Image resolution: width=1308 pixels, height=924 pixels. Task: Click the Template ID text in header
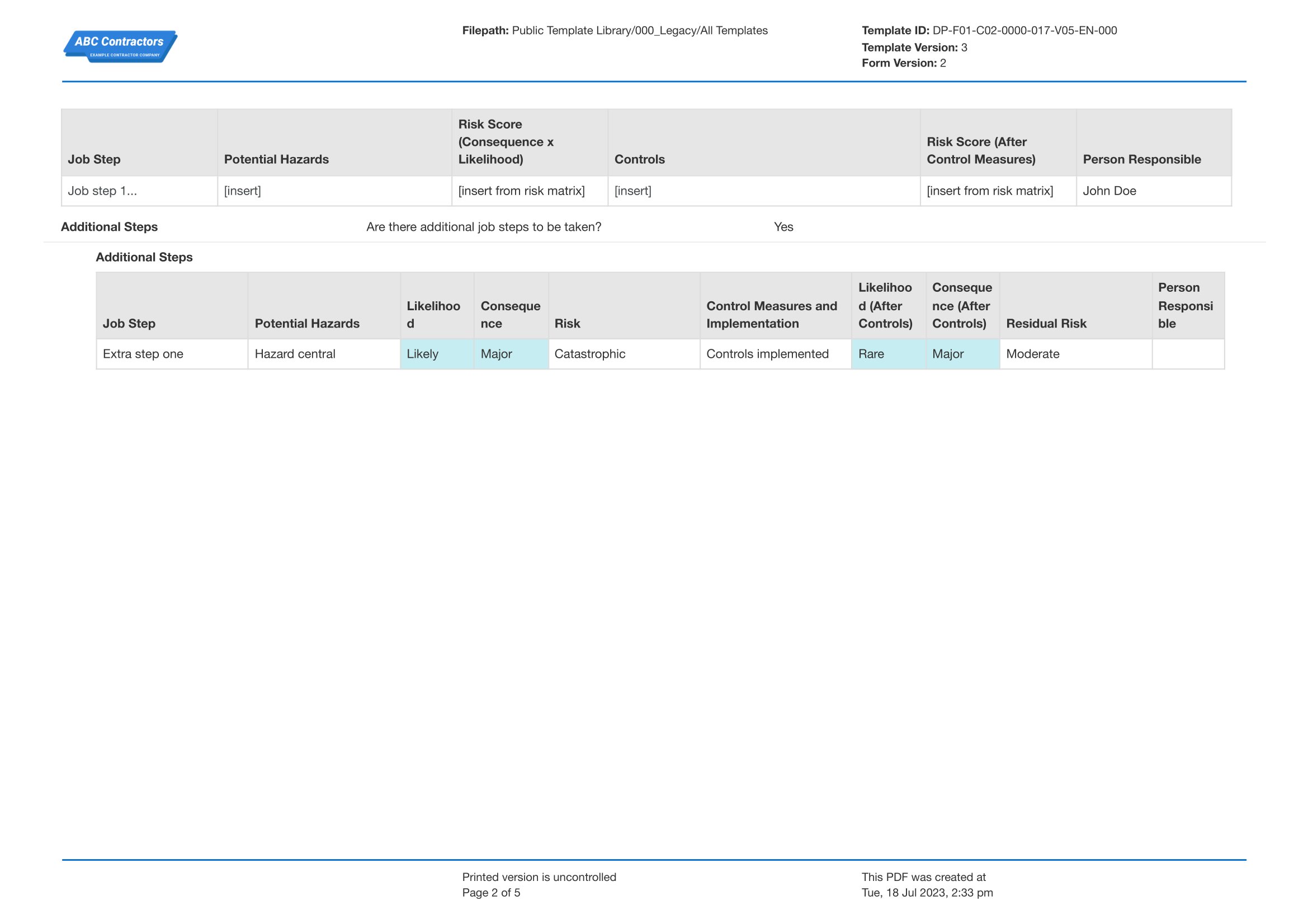click(x=988, y=30)
